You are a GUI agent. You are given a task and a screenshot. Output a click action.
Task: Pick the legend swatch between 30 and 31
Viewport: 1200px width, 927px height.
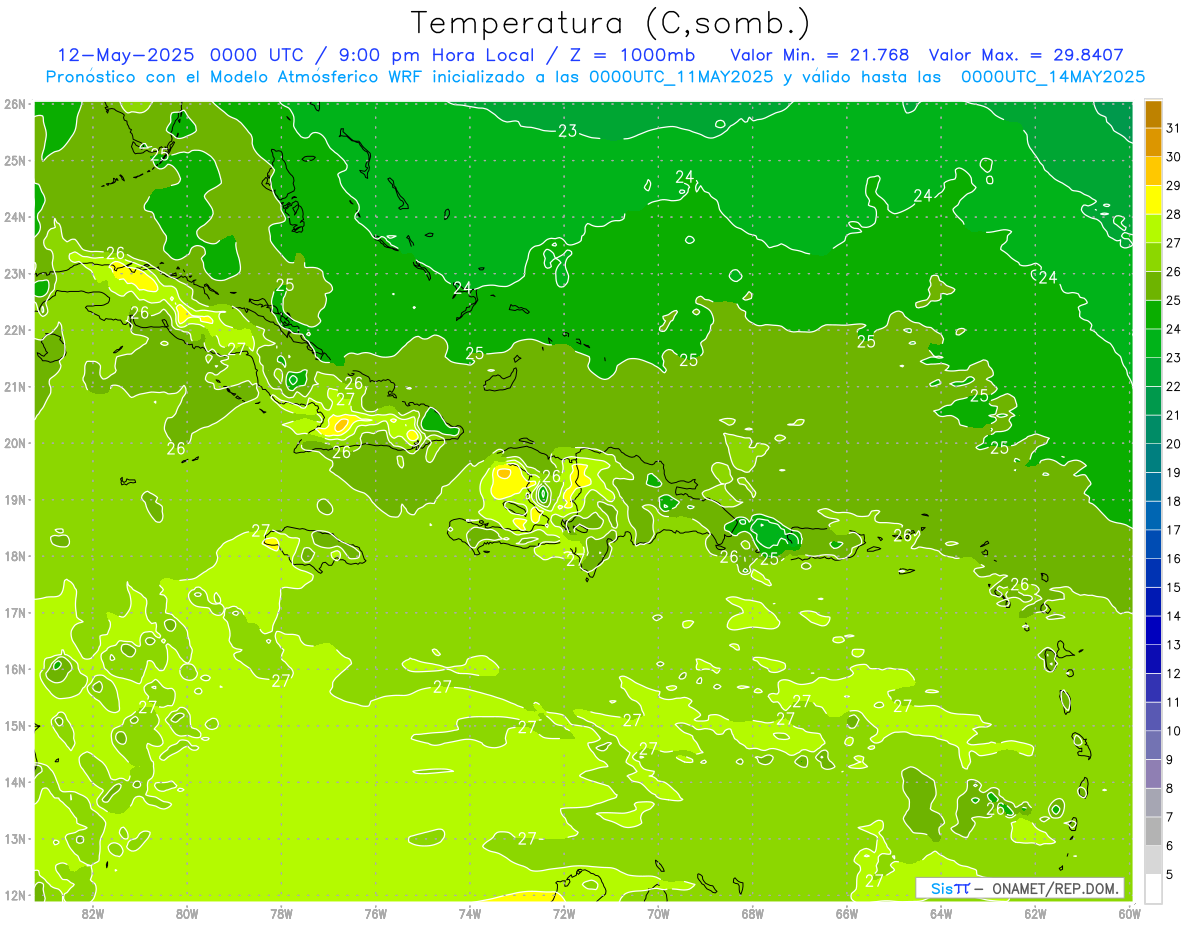click(1153, 142)
